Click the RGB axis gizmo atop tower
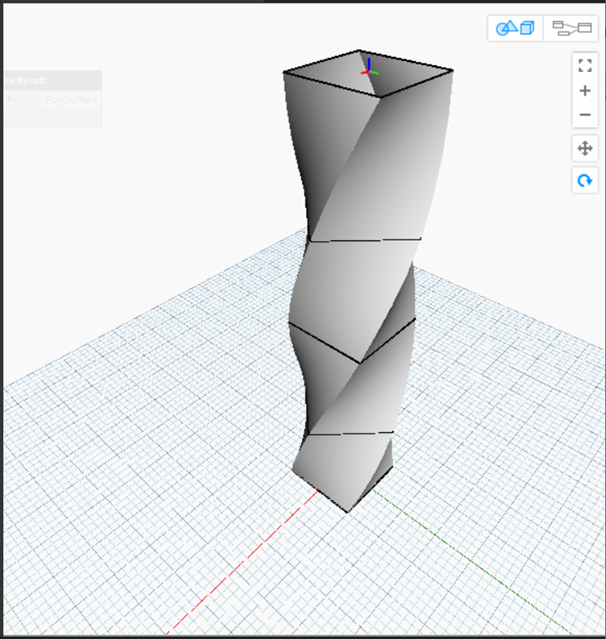The width and height of the screenshot is (606, 639). point(369,68)
